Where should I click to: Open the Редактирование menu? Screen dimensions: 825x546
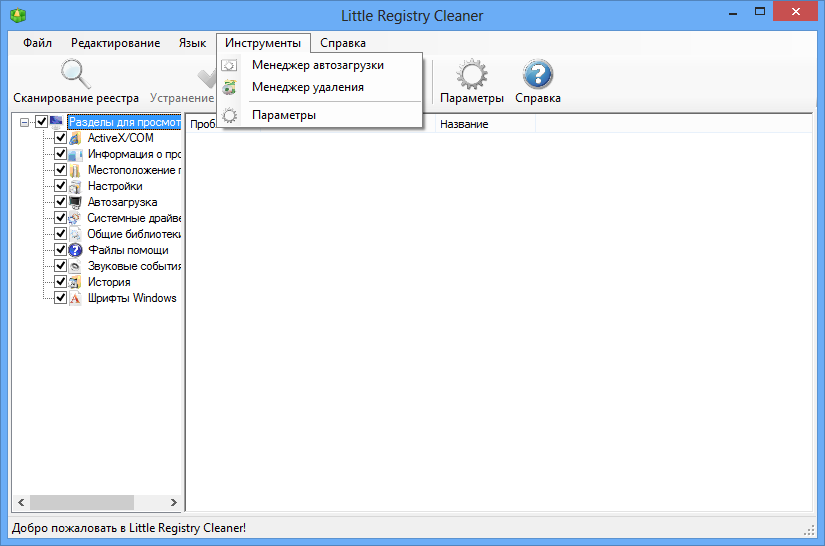point(116,43)
